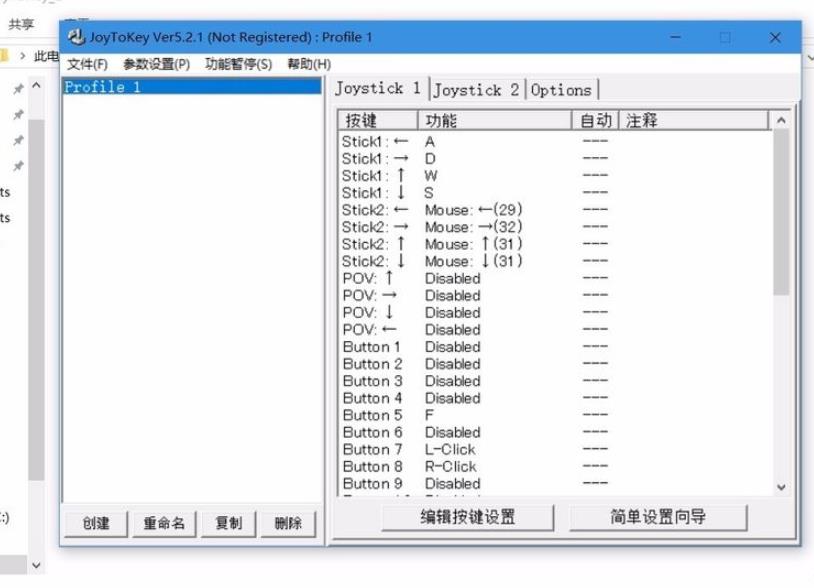Select the Stick2 → row Mouse →(32)
Viewport: 814px width, 588px height.
point(554,227)
